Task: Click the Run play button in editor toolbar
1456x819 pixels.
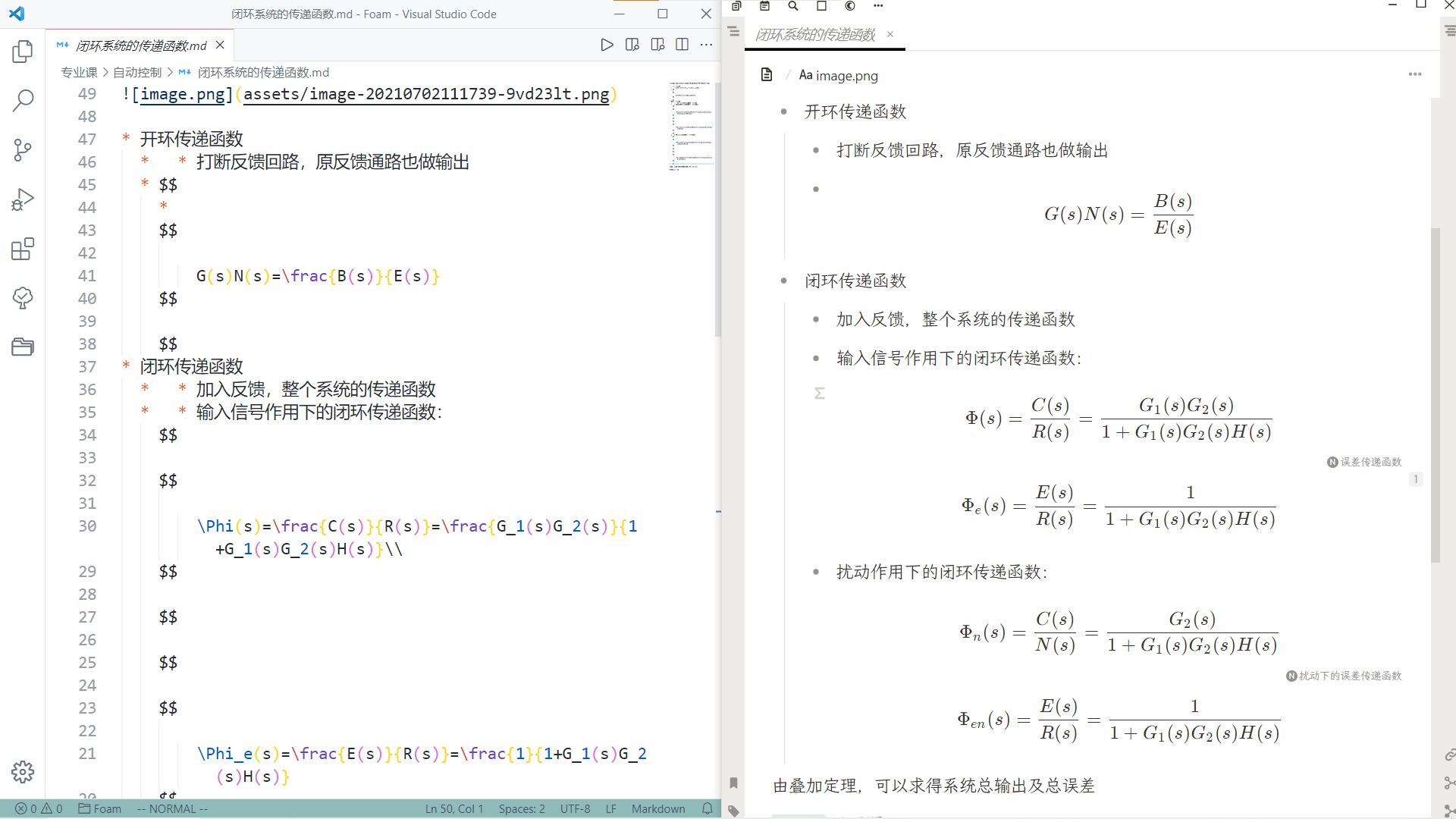Action: point(607,45)
